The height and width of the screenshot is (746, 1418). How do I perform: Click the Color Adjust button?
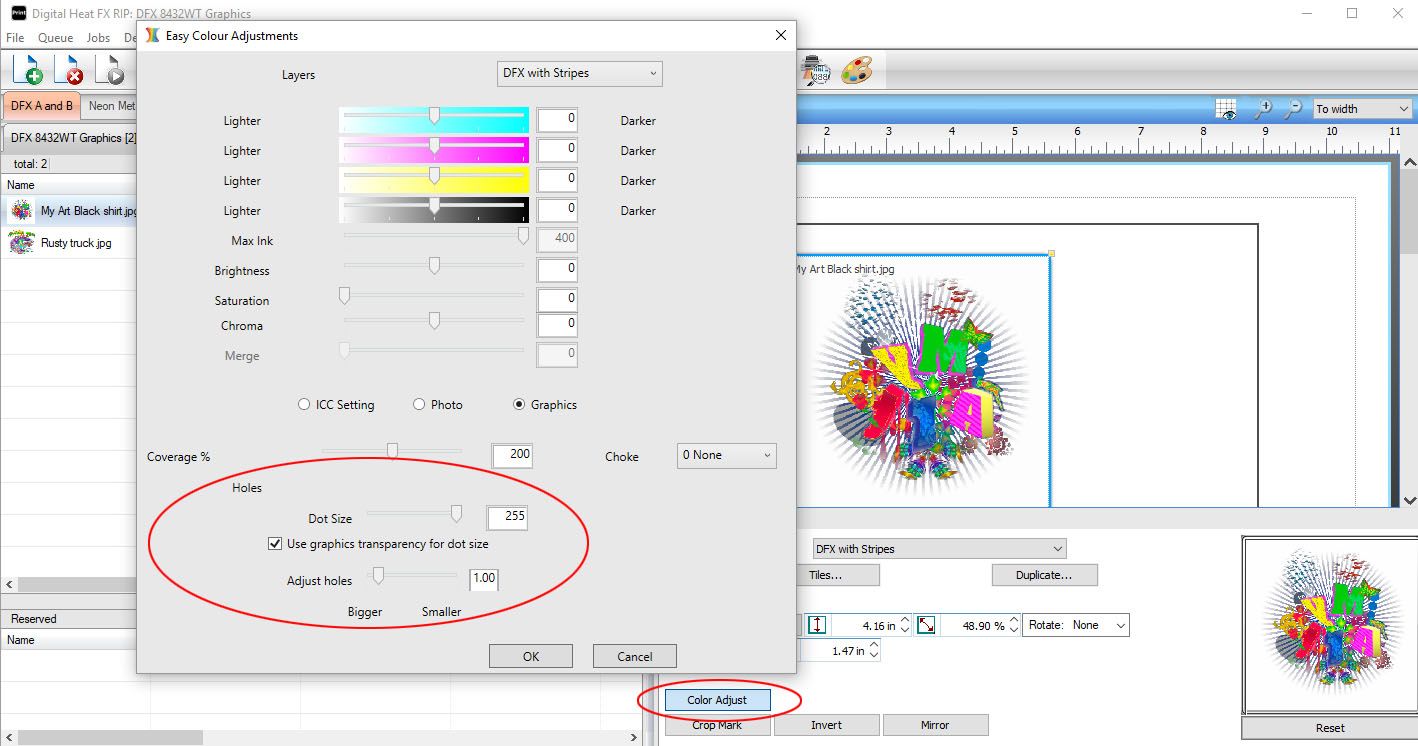(718, 700)
